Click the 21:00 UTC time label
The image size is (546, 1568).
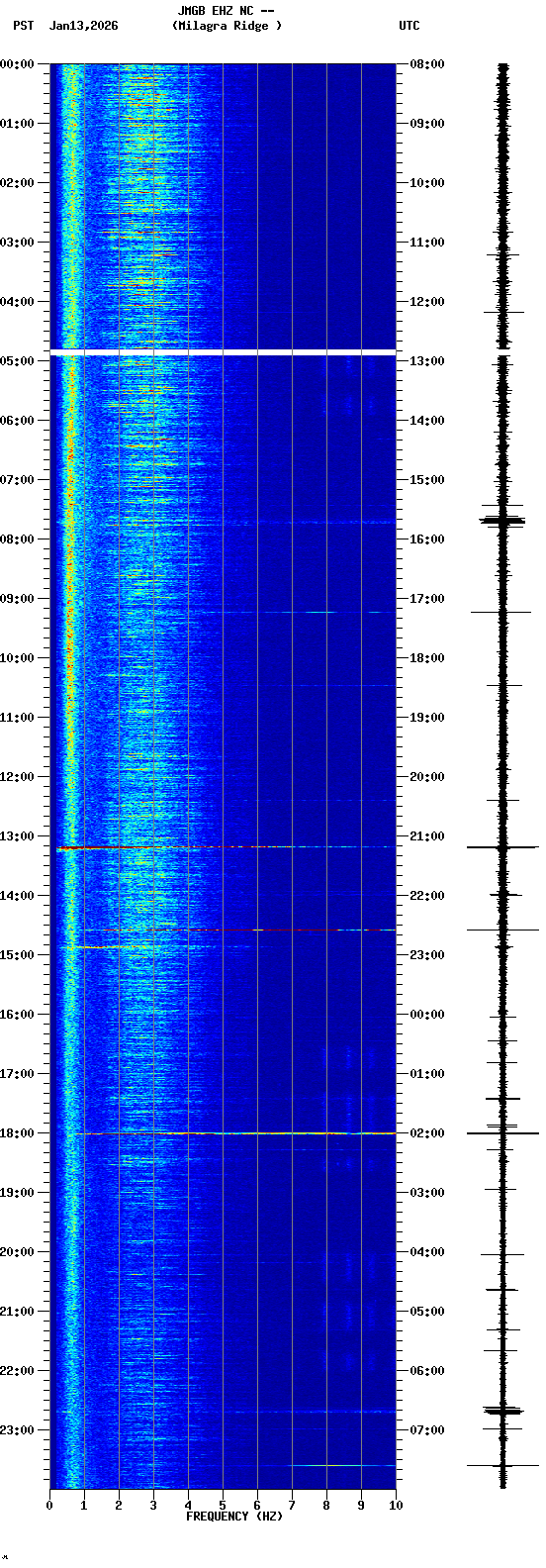427,836
